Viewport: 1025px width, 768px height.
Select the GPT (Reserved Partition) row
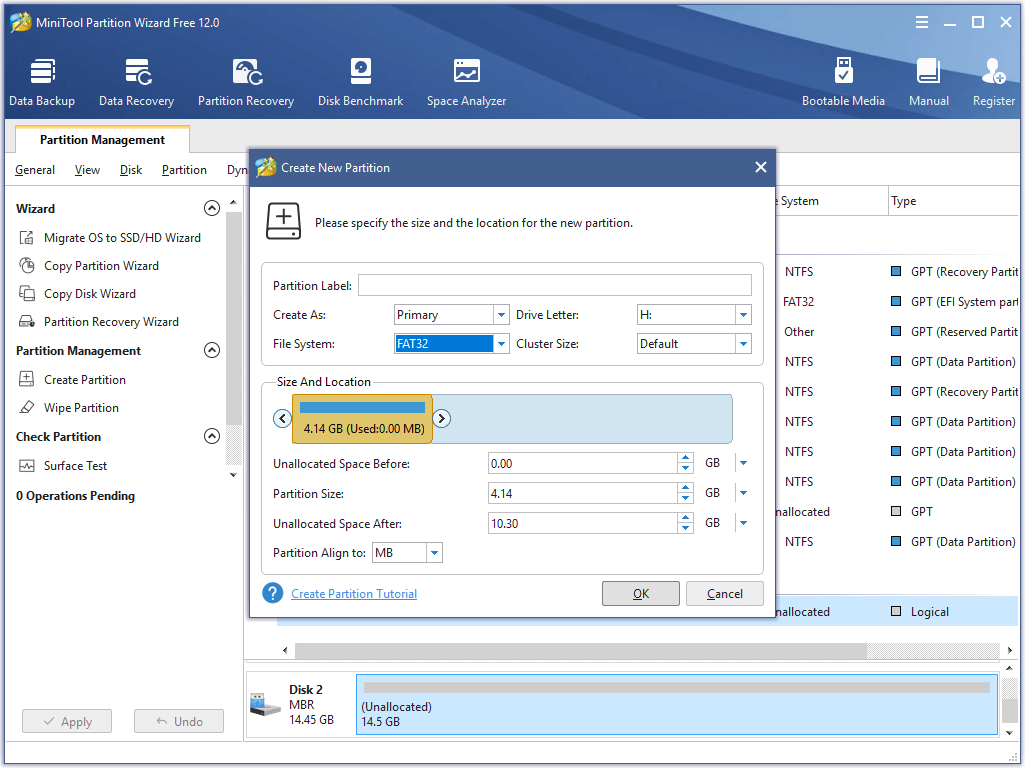point(897,332)
